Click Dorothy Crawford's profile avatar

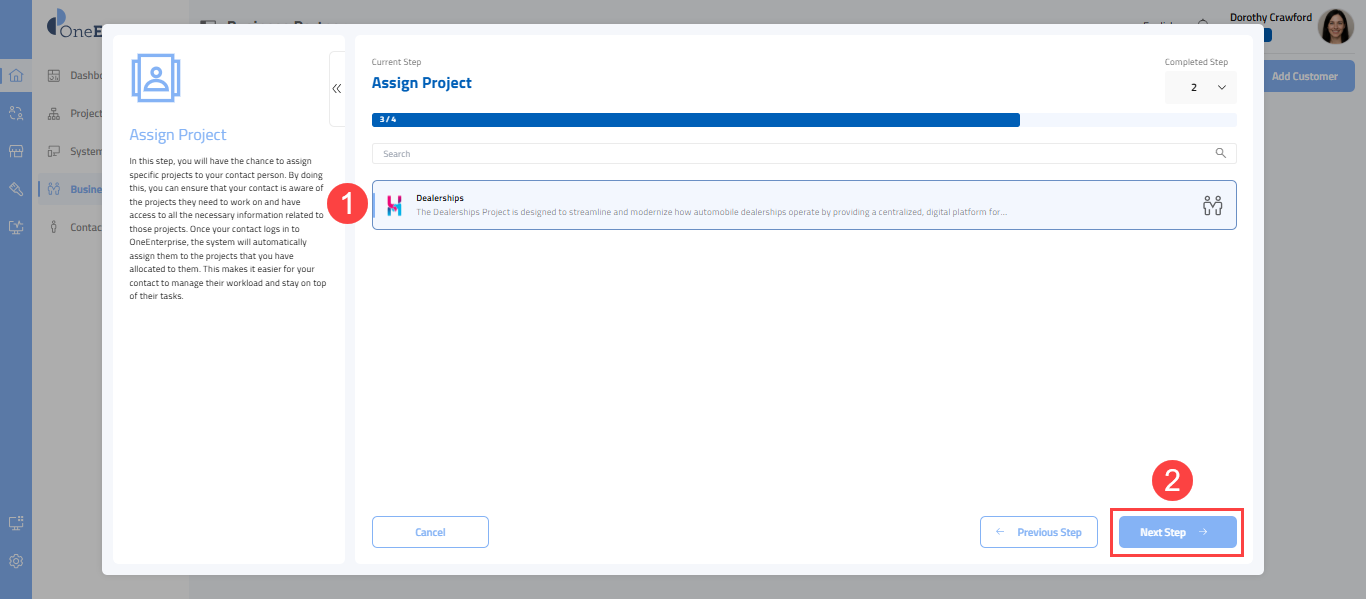point(1335,27)
